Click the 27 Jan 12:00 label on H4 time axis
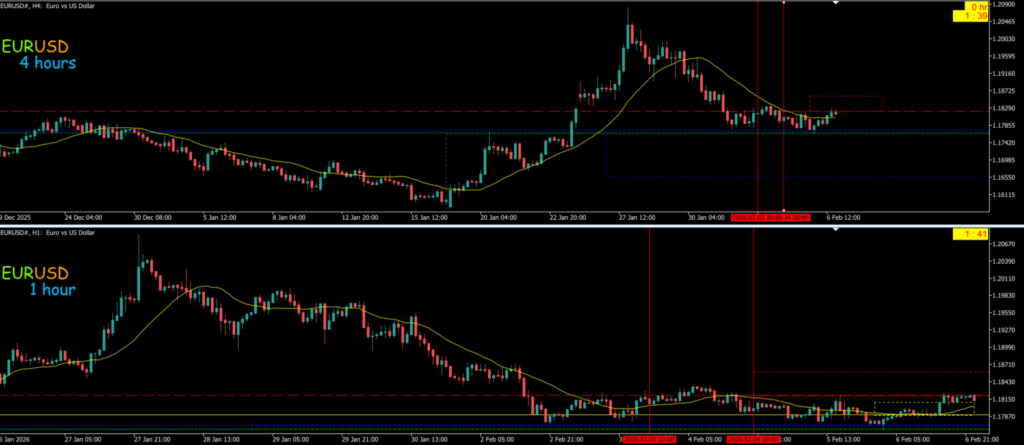The height and width of the screenshot is (445, 1024). coord(636,216)
